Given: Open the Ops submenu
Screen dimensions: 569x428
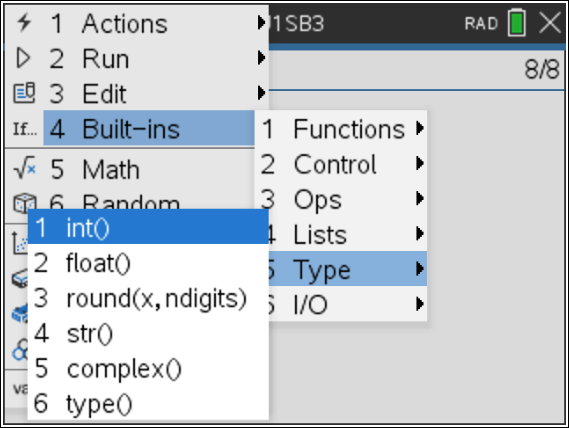Looking at the screenshot, I should pyautogui.click(x=341, y=198).
